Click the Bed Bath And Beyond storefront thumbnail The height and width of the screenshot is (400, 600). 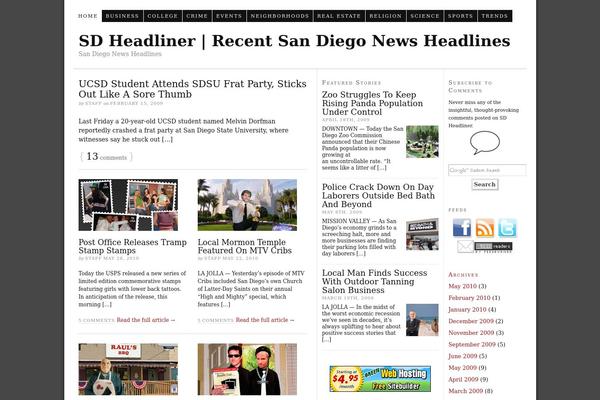click(x=422, y=234)
